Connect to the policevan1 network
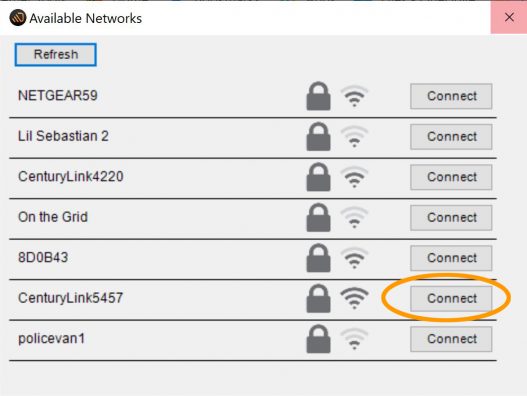This screenshot has height=396, width=527. click(x=451, y=339)
